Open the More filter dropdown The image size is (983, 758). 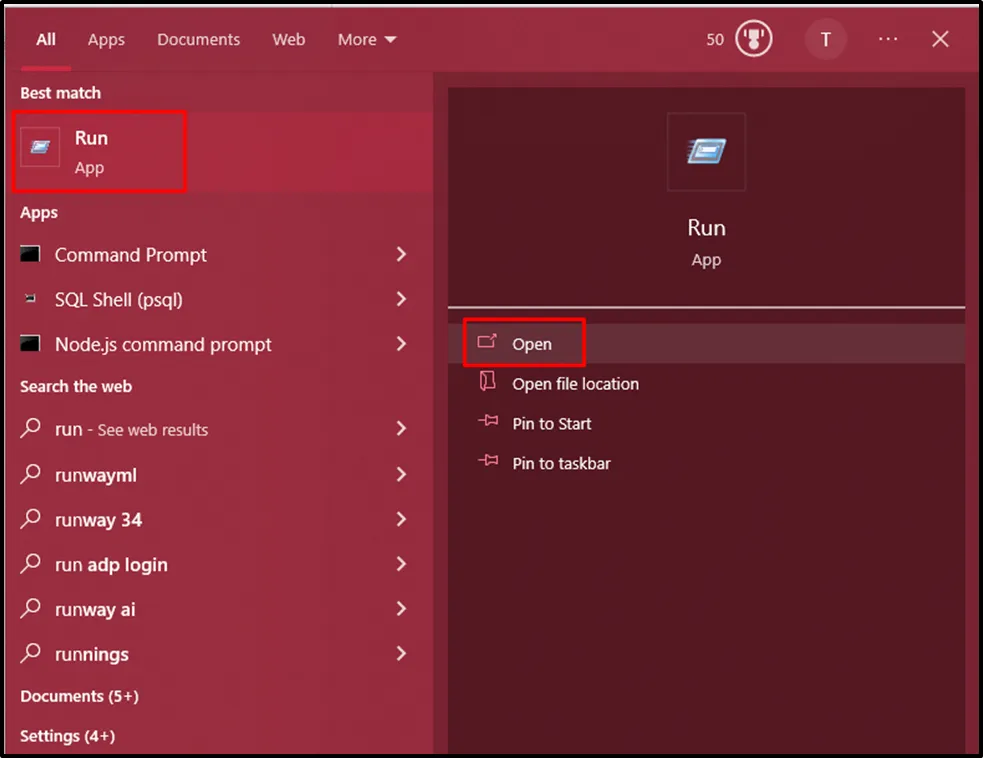(x=367, y=39)
